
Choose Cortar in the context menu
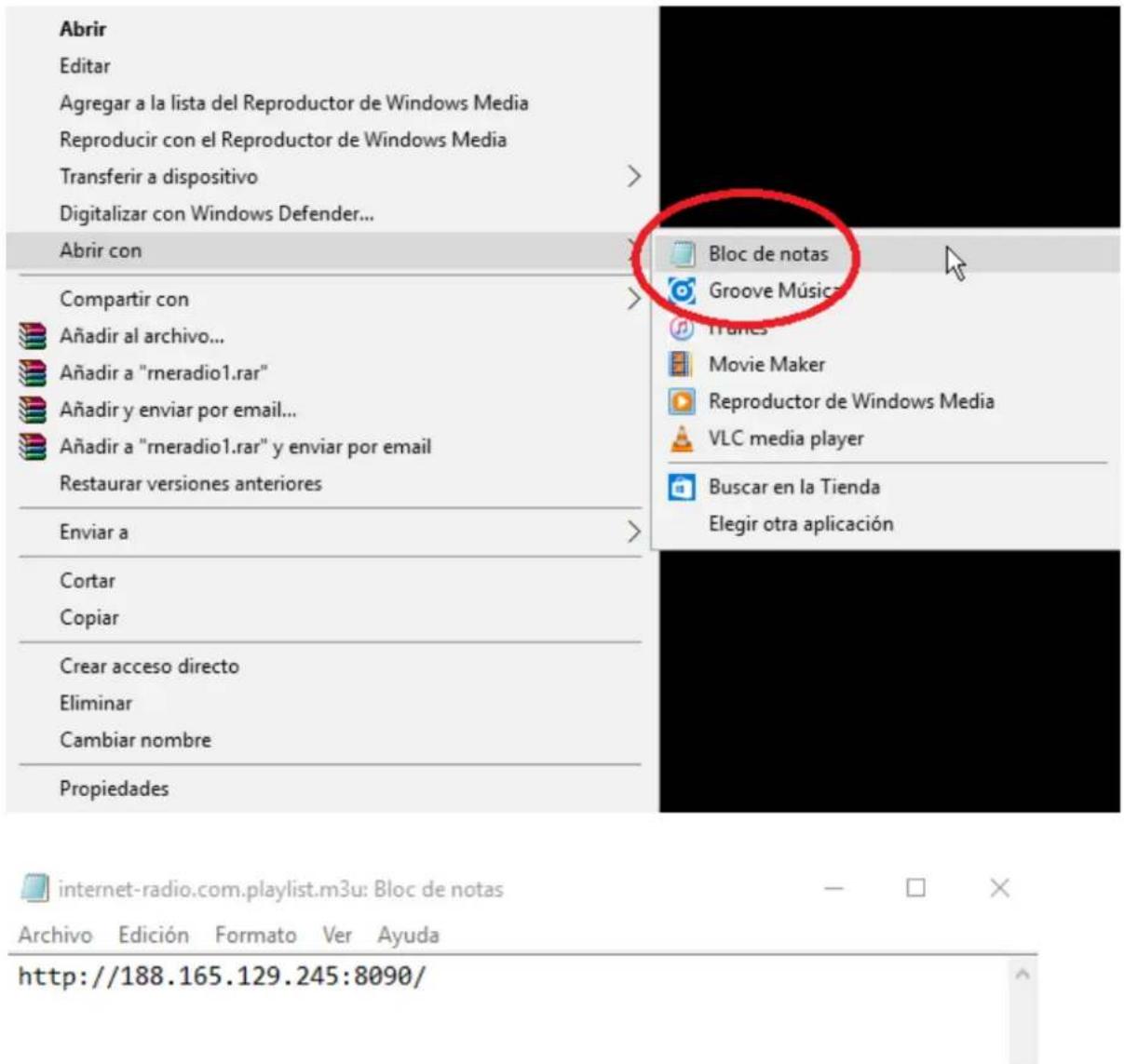click(88, 580)
